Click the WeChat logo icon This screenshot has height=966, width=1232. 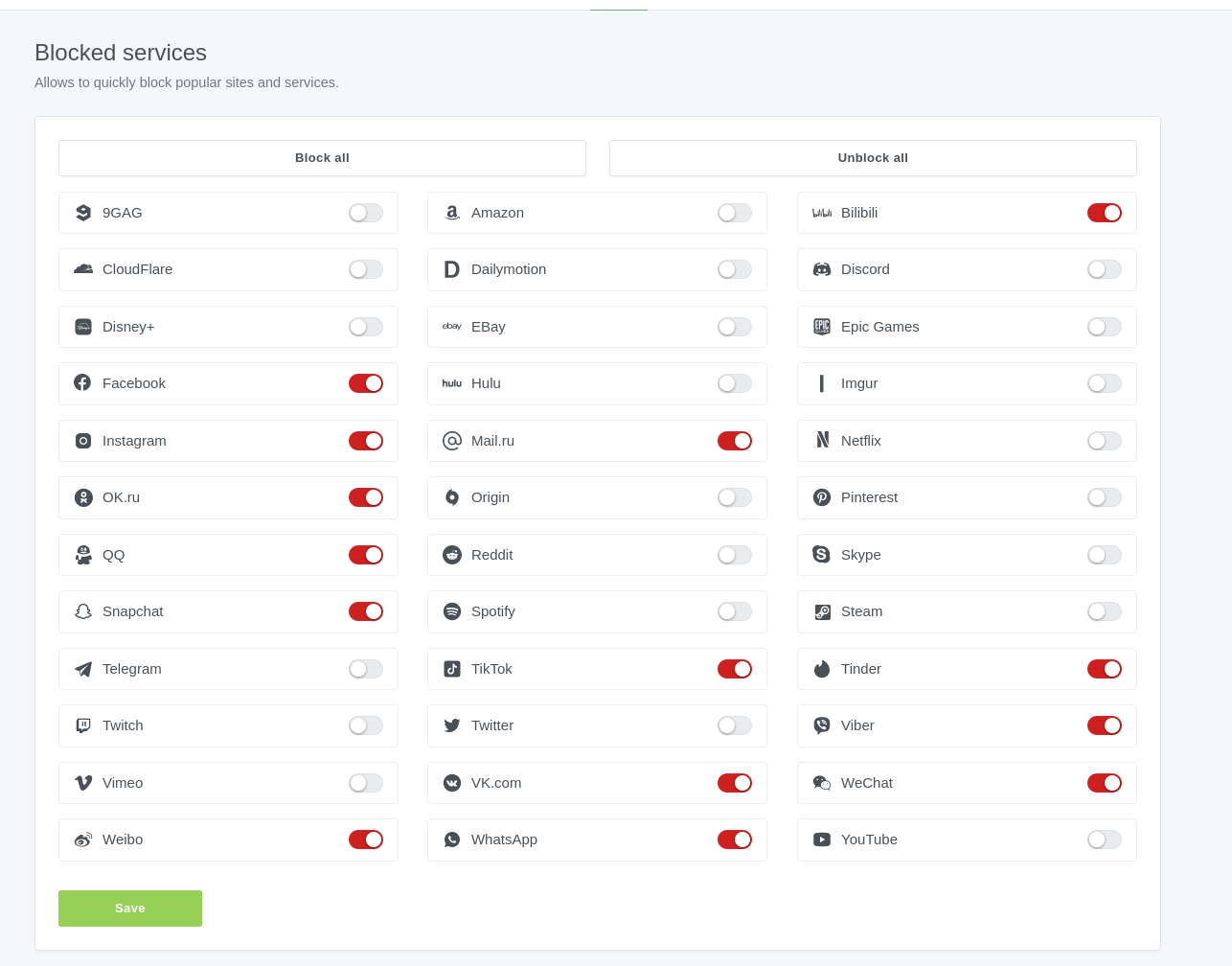click(822, 783)
